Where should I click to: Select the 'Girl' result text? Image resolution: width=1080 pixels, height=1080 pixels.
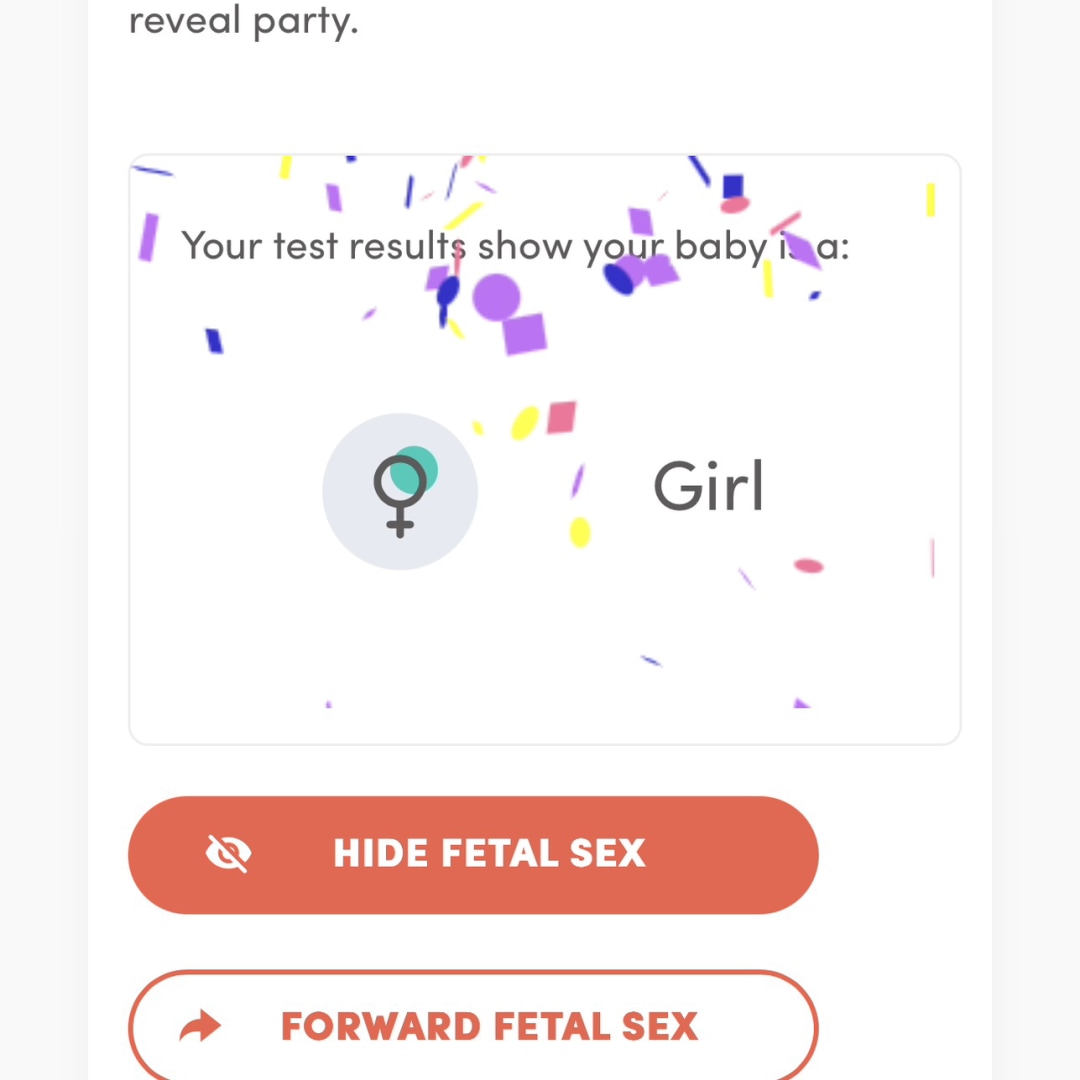point(708,486)
